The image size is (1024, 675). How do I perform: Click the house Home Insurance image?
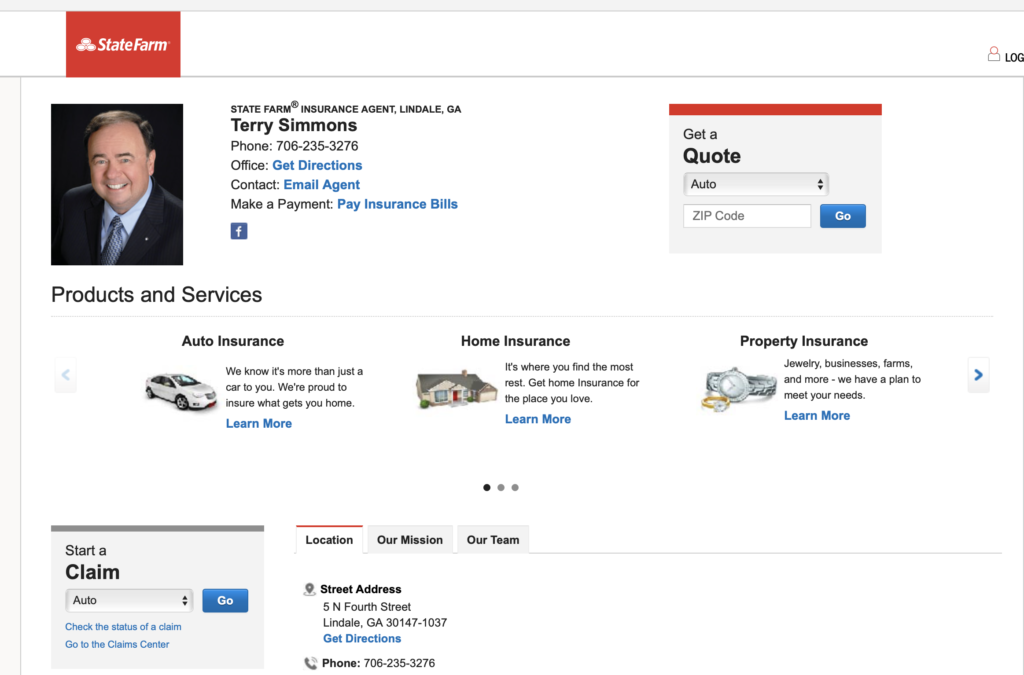456,389
